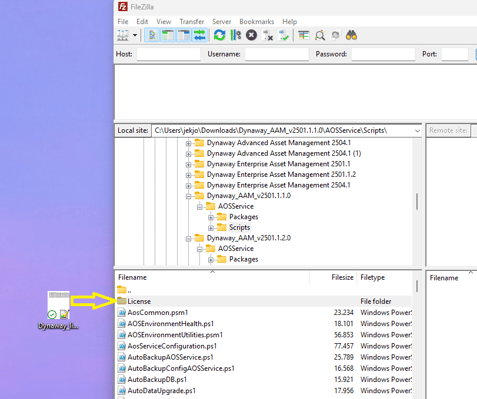Open the View menu
Viewport: 477px width, 399px height.
click(x=164, y=22)
